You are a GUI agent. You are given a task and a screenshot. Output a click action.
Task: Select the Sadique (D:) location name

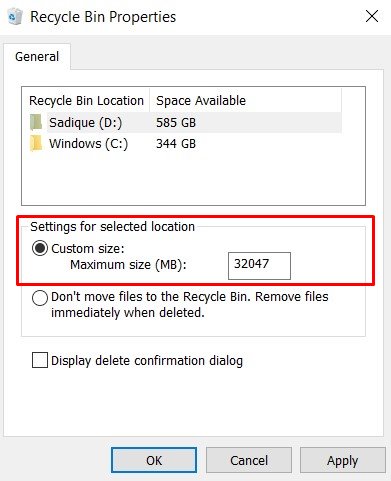click(x=86, y=123)
